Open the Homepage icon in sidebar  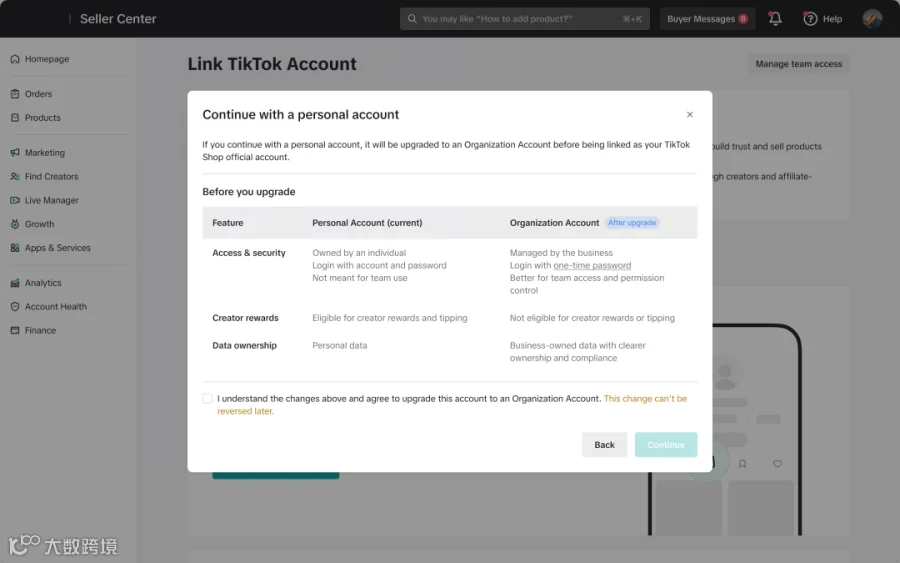click(x=15, y=59)
